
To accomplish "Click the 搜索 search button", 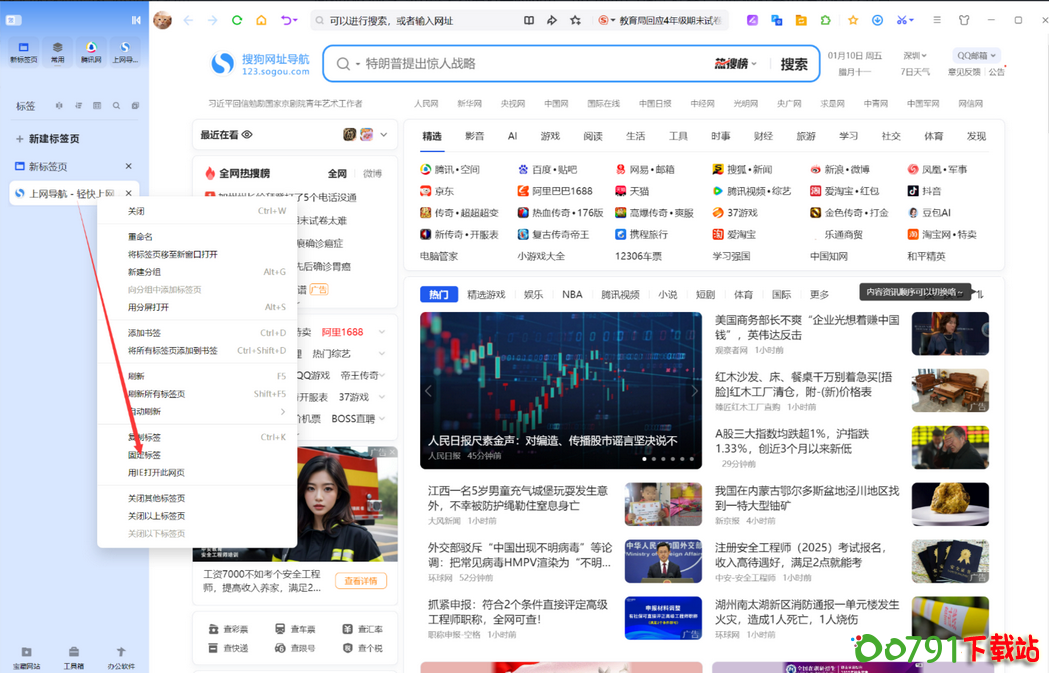I will [793, 63].
